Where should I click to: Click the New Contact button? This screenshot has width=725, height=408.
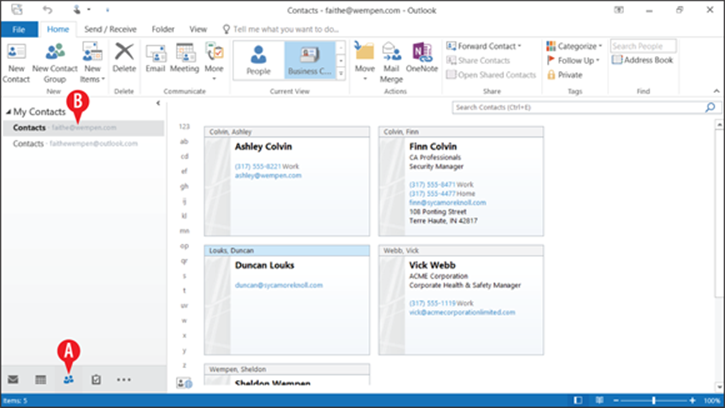point(16,63)
